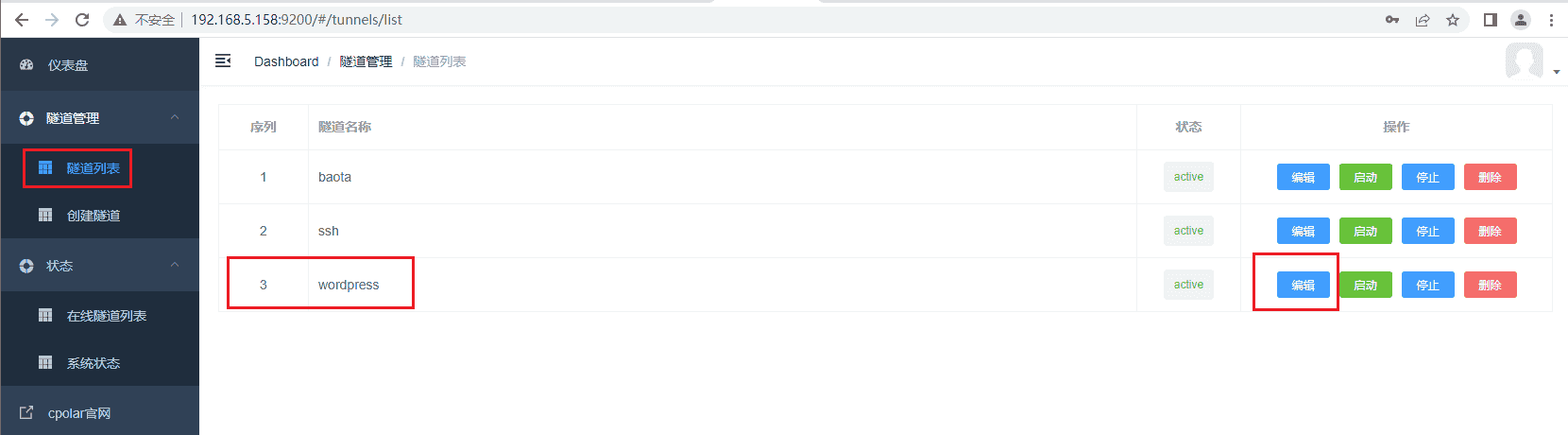
Task: Start the ssh tunnel with 启动
Action: (x=1365, y=231)
